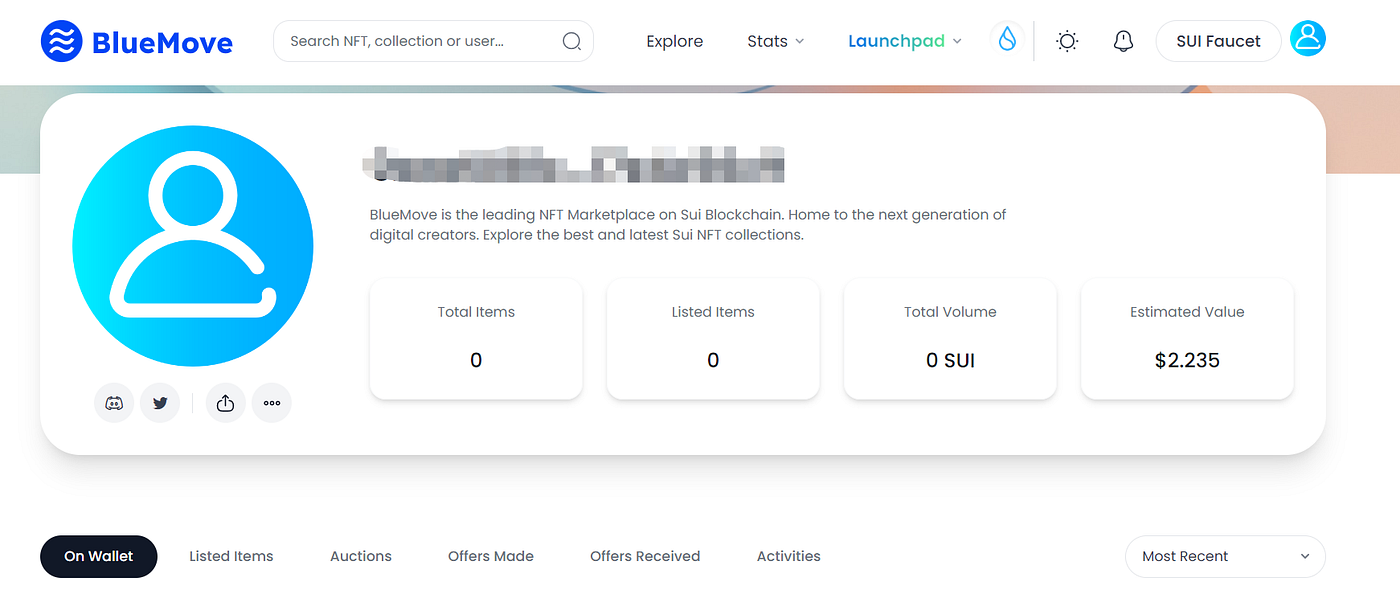This screenshot has width=1400, height=611.
Task: Click the BlueMove description paragraph
Action: [x=688, y=225]
